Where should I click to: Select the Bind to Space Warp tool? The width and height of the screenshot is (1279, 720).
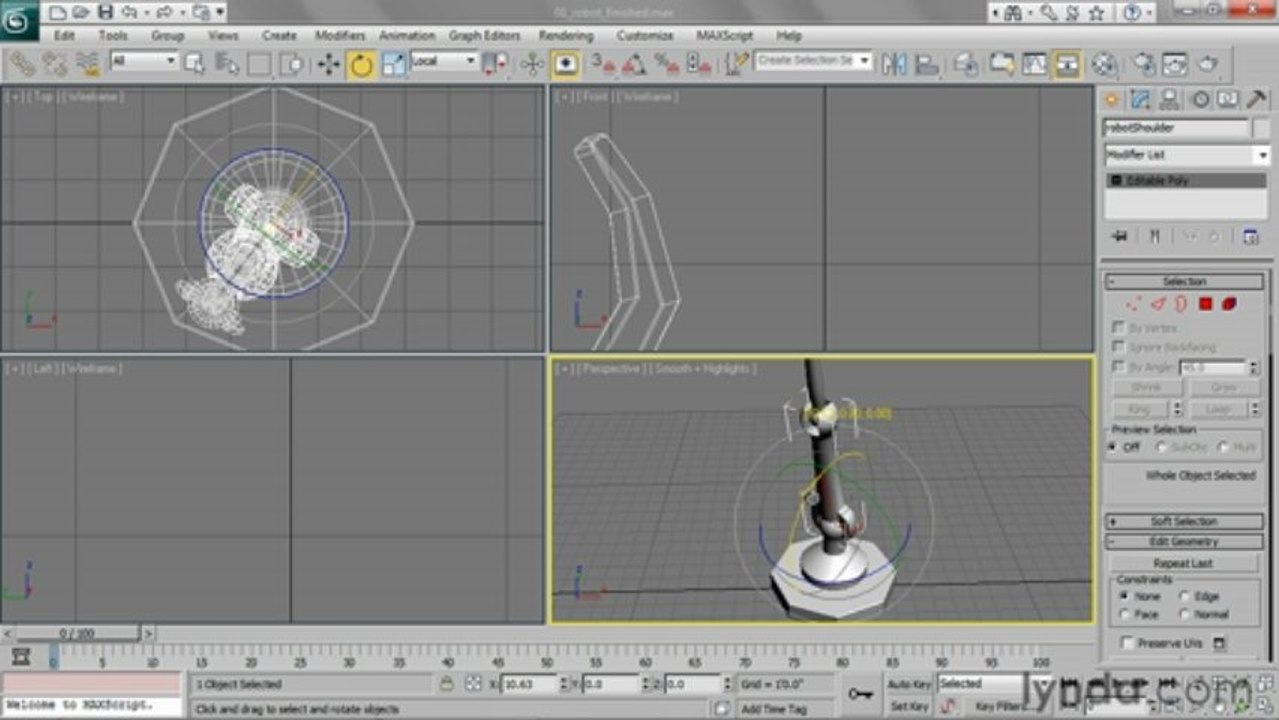click(x=87, y=64)
